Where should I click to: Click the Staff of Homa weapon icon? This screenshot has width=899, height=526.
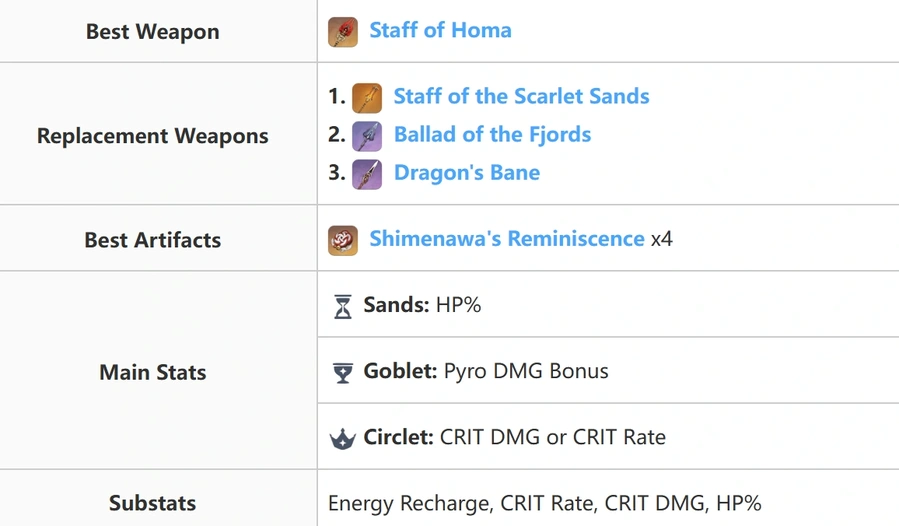(343, 32)
